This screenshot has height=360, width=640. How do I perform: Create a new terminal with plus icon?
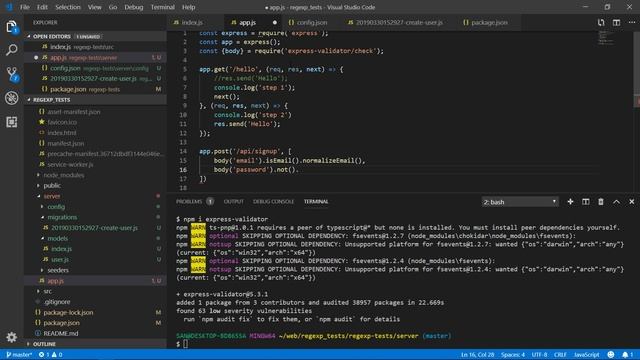tap(570, 202)
